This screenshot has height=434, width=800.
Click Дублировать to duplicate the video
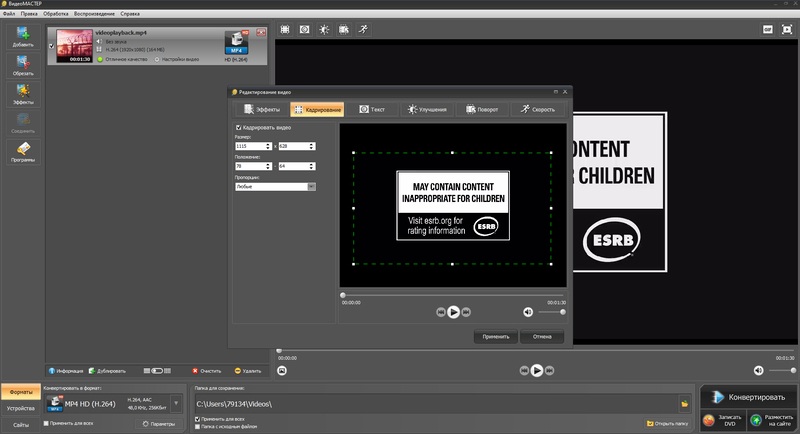(x=107, y=371)
